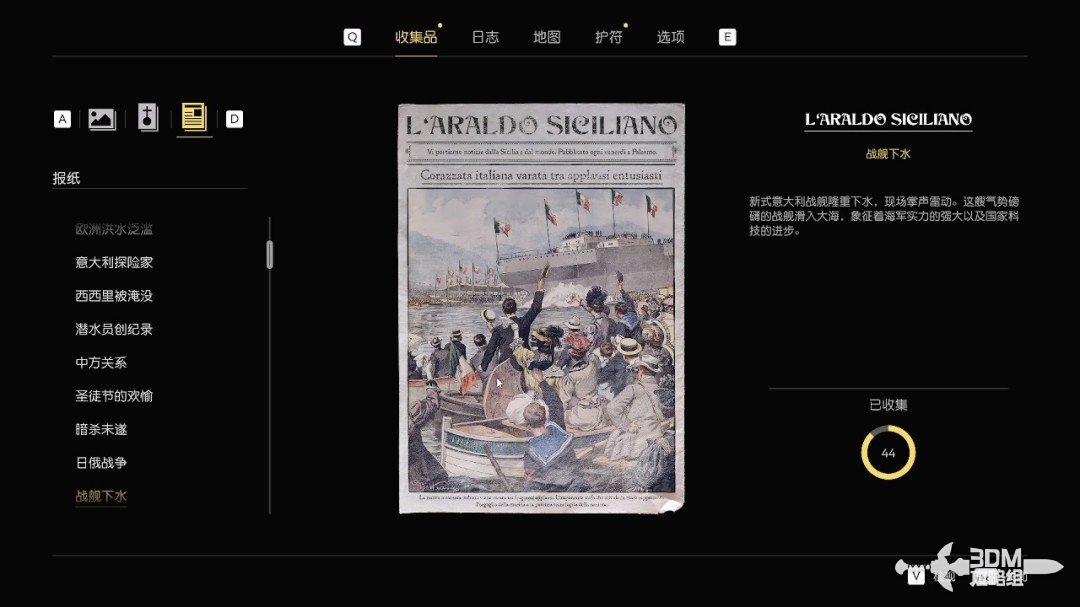The height and width of the screenshot is (607, 1080).
Task: Click the 报纸 category heading
Action: [x=66, y=178]
